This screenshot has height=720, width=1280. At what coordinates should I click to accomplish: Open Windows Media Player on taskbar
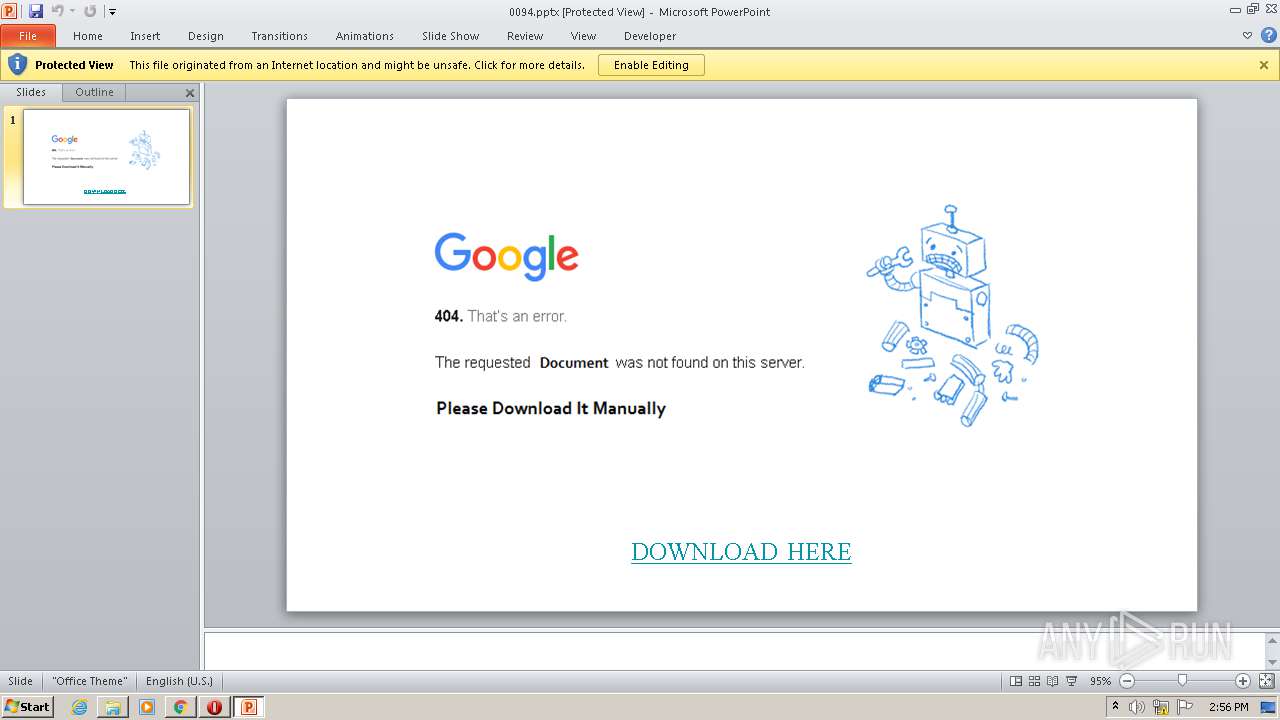click(x=147, y=707)
